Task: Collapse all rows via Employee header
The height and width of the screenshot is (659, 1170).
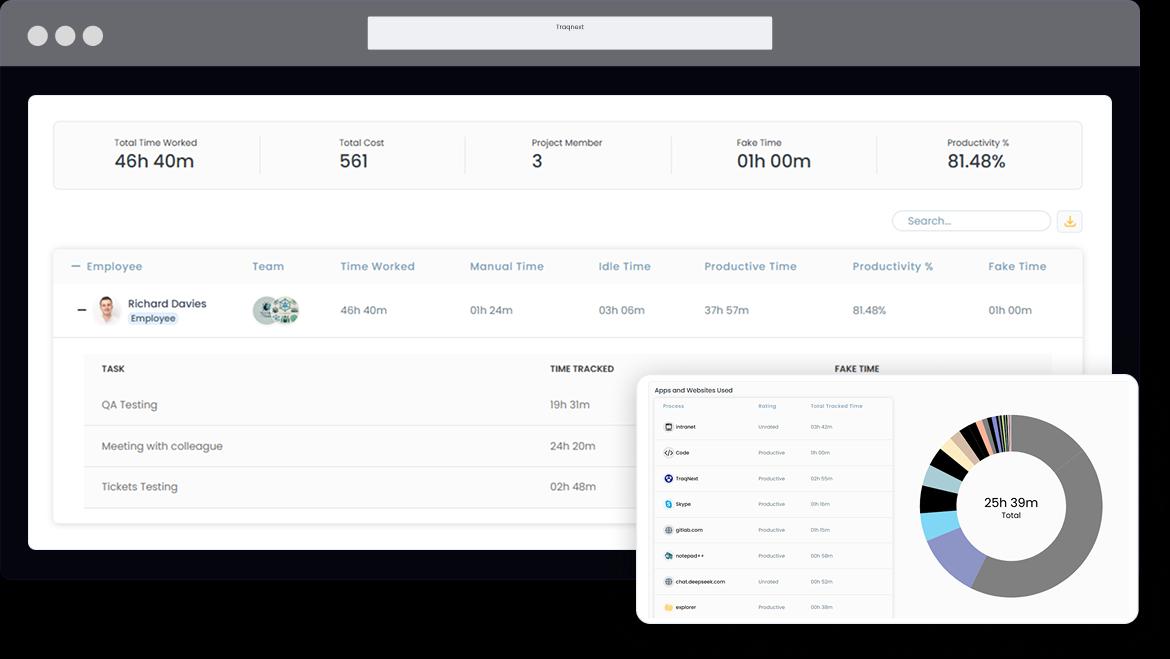Action: point(76,266)
